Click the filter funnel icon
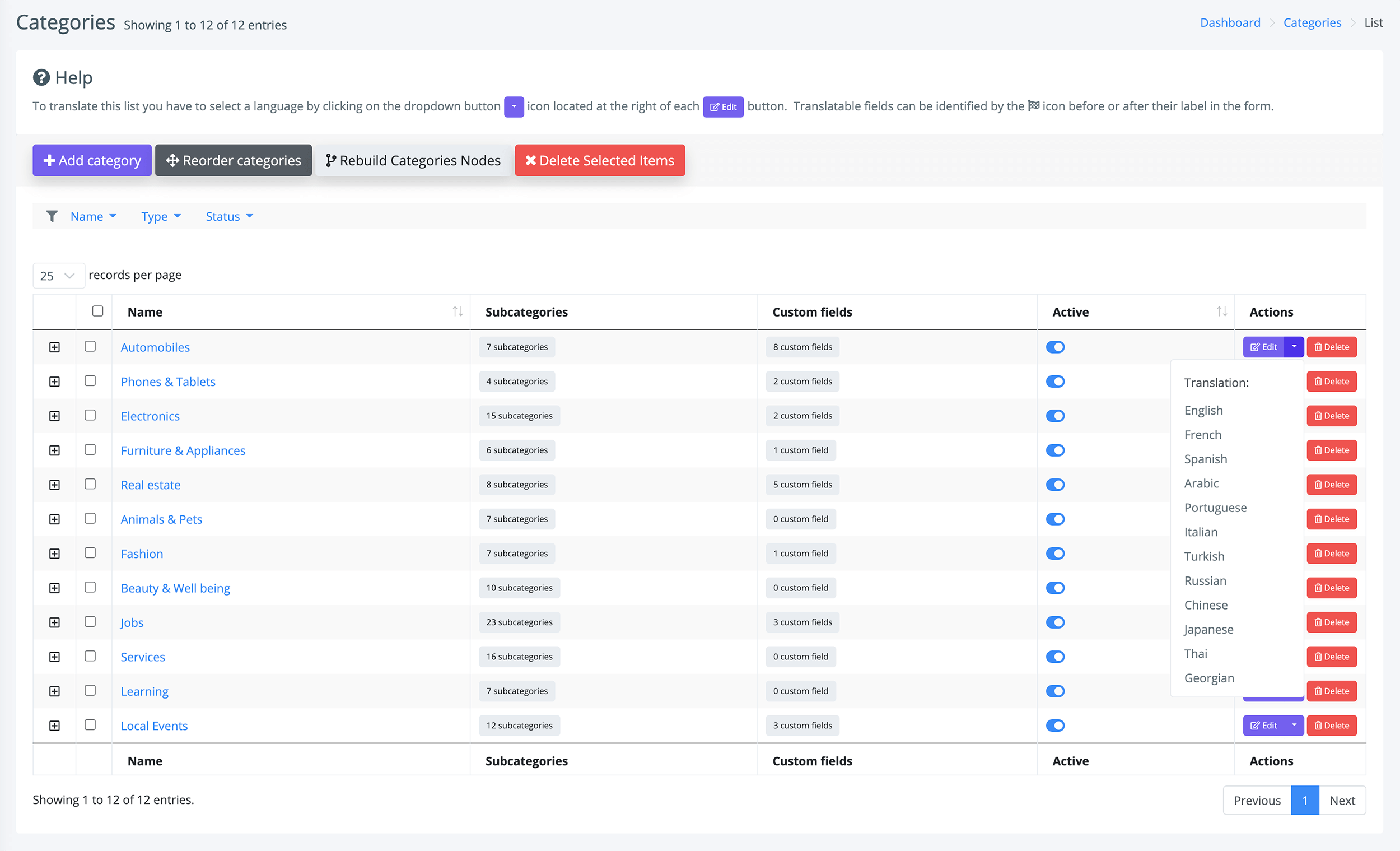 (x=52, y=216)
